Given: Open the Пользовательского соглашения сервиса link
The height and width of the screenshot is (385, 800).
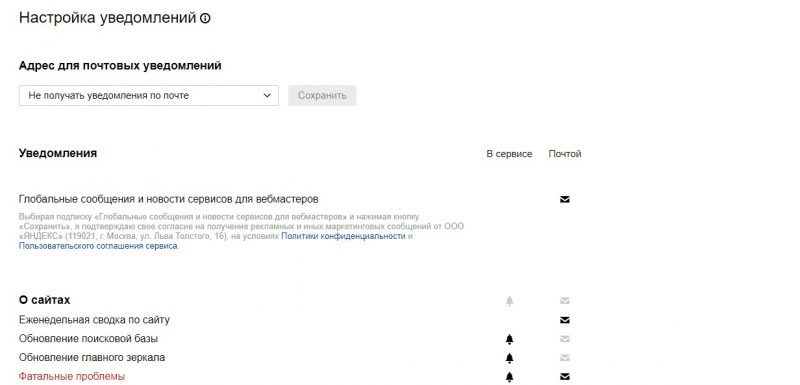Looking at the screenshot, I should point(98,246).
